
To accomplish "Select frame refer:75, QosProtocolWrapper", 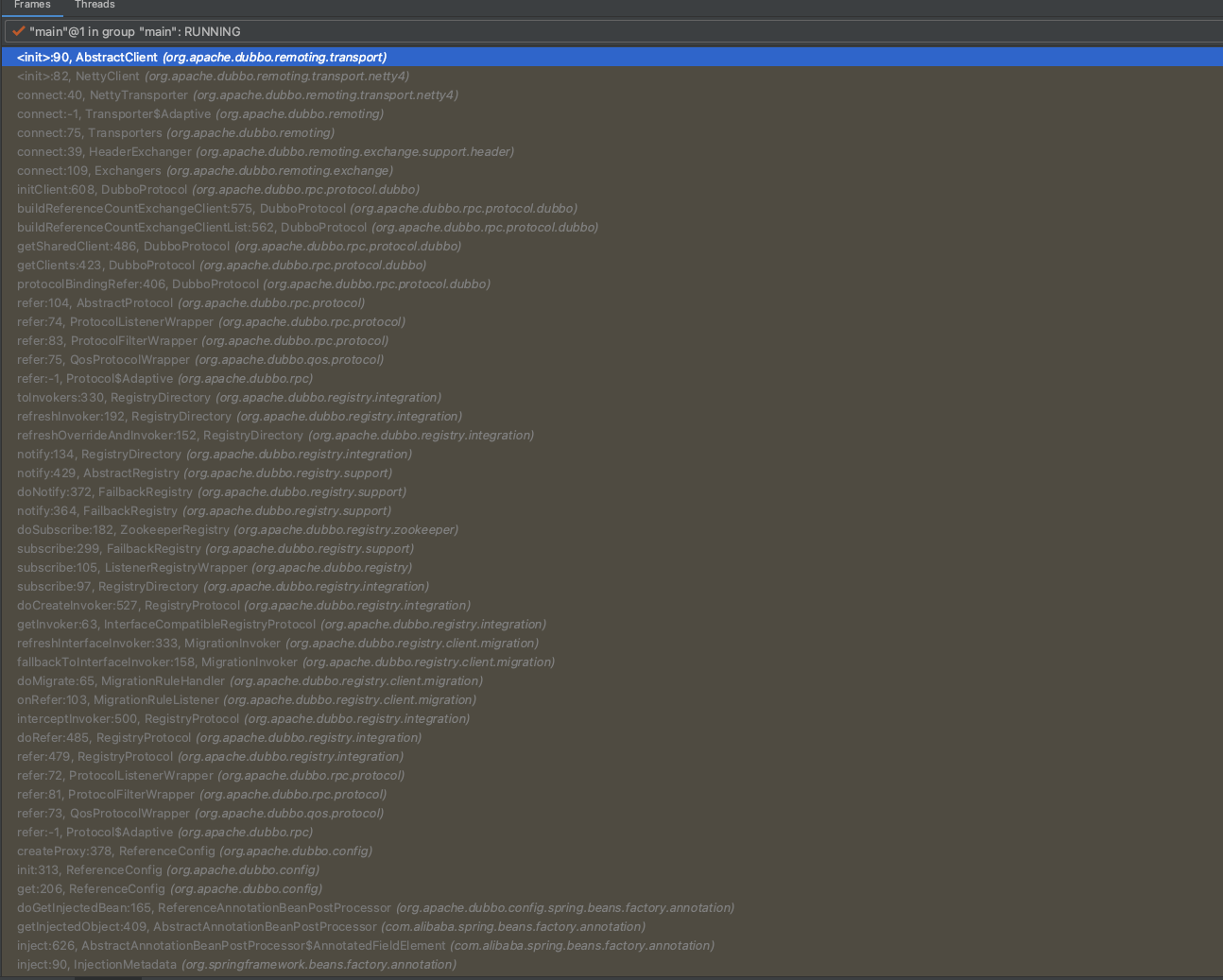I will tap(611, 359).
